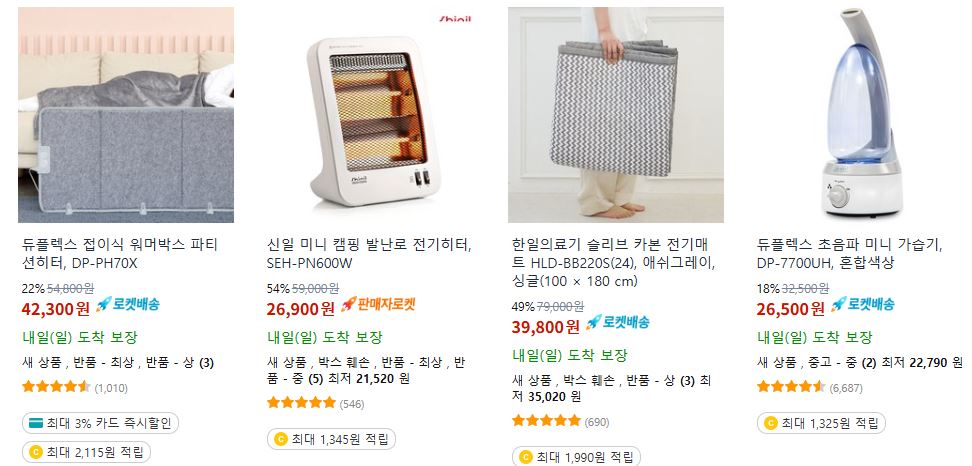Open the 듀플렉스 접이식 워머박스 product image
The image size is (972, 466).
pos(126,115)
